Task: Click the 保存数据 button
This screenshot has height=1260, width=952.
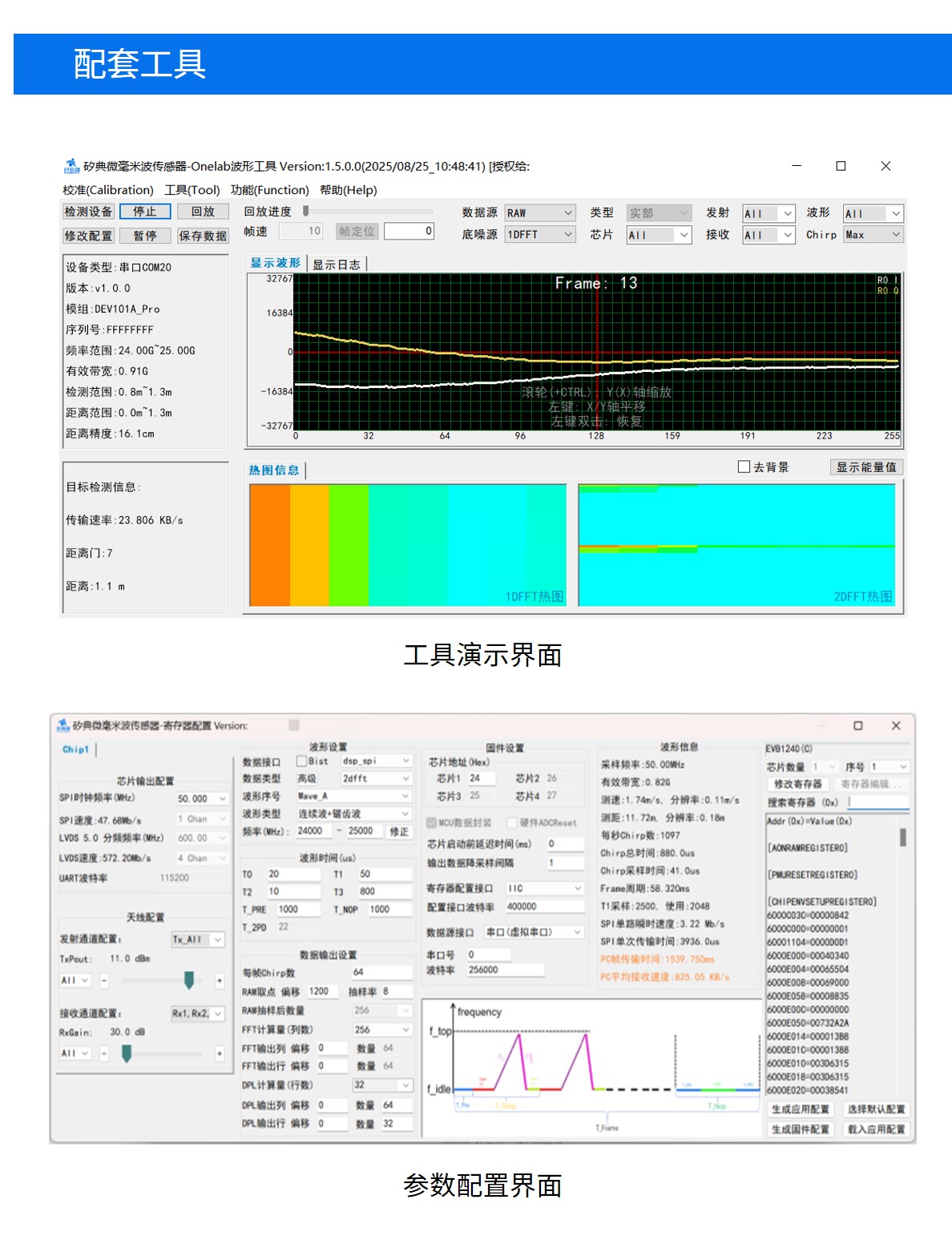Action: (x=203, y=236)
